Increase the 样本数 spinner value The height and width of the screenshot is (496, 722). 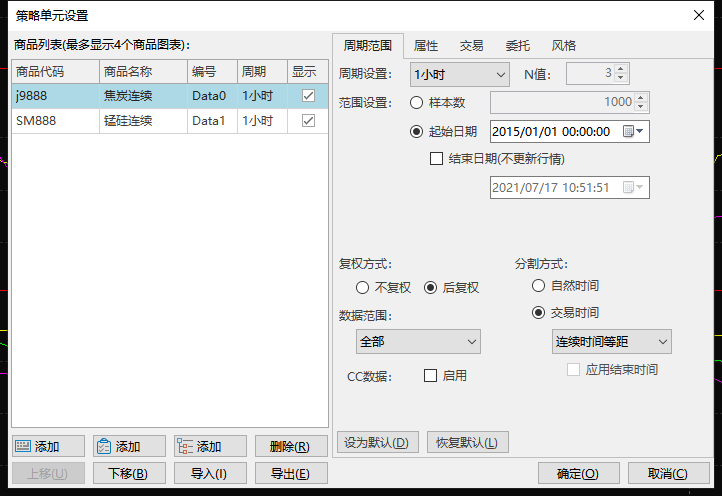(x=643, y=97)
